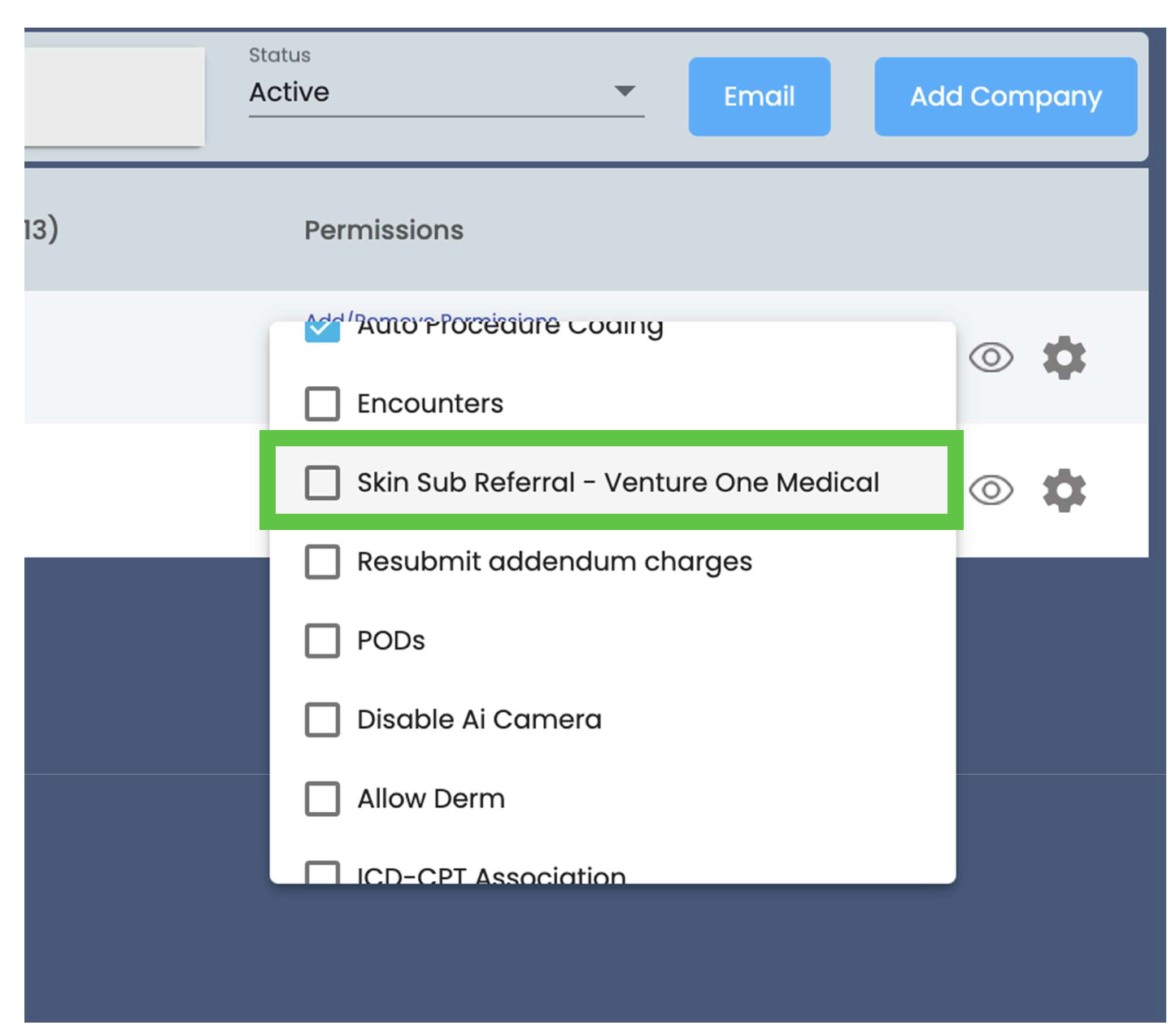Open the settings gear on the first company row
Image resolution: width=1176 pixels, height=1034 pixels.
(1065, 358)
